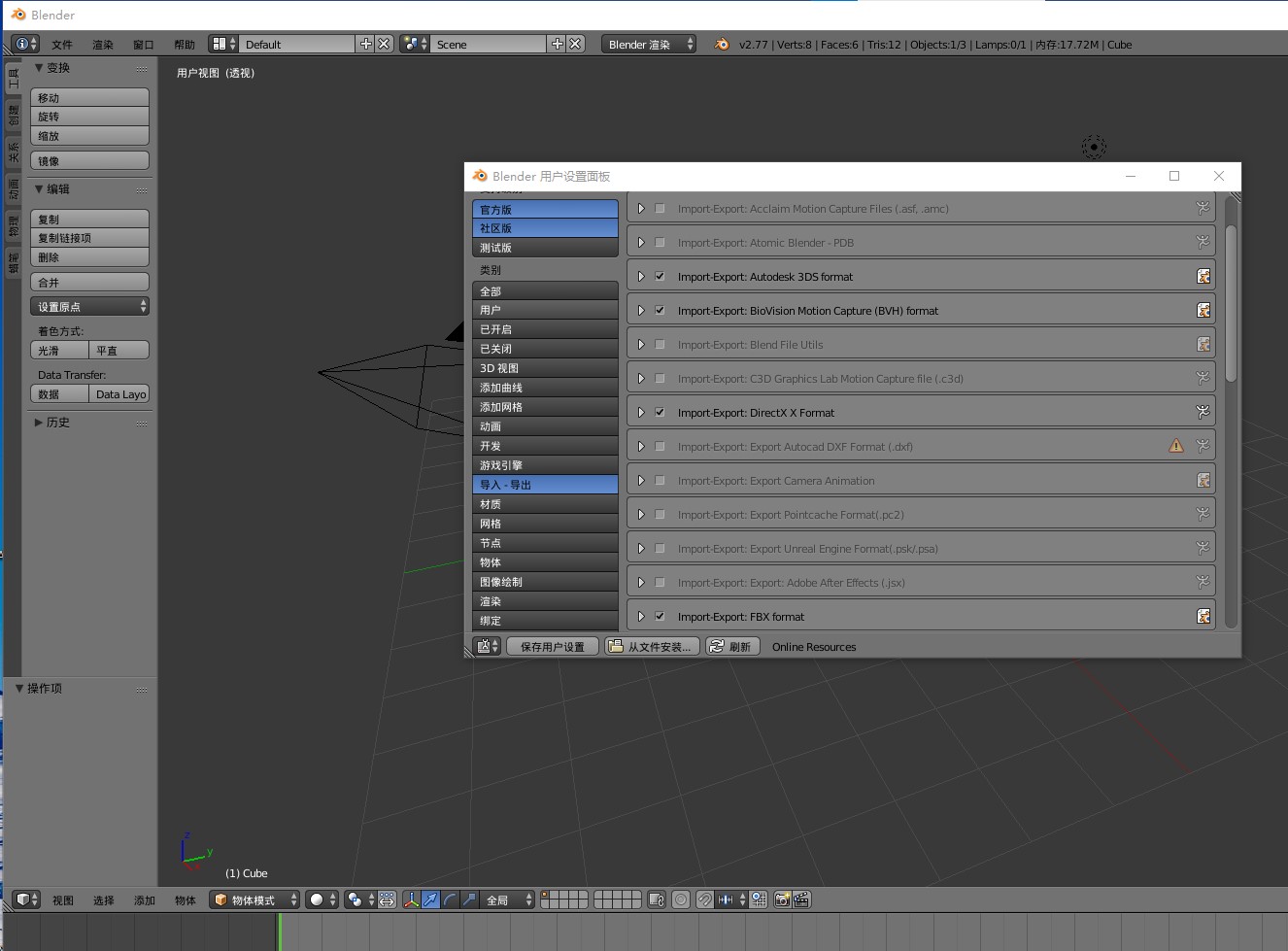
Task: Click the pivot point selector icon
Action: 359,900
